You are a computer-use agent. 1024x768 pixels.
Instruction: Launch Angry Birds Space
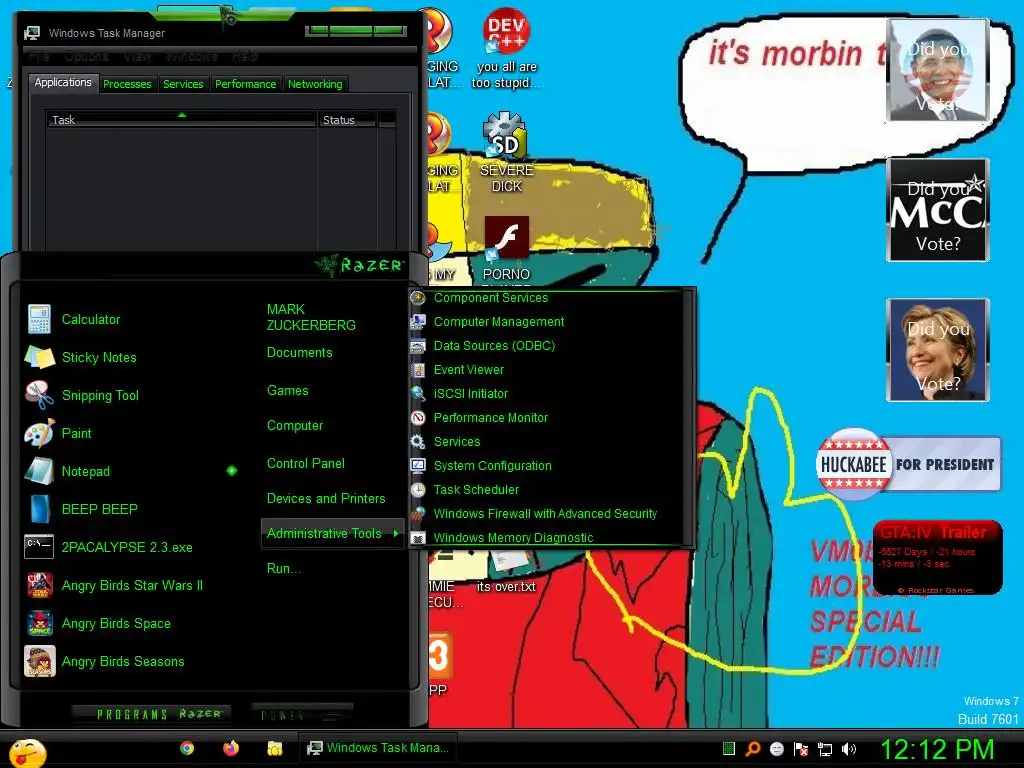click(99, 623)
